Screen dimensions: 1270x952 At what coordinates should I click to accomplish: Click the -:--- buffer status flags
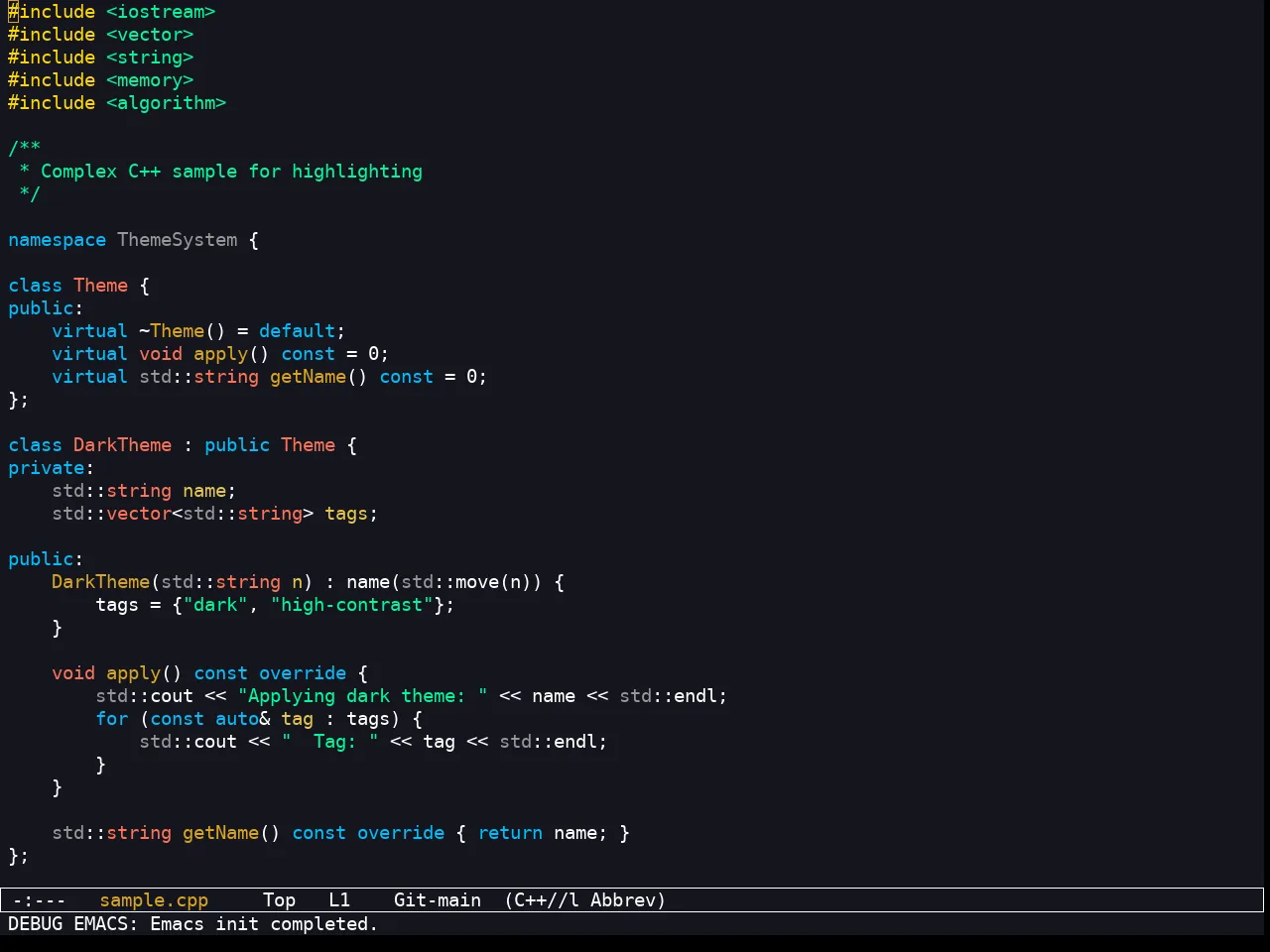[x=39, y=900]
